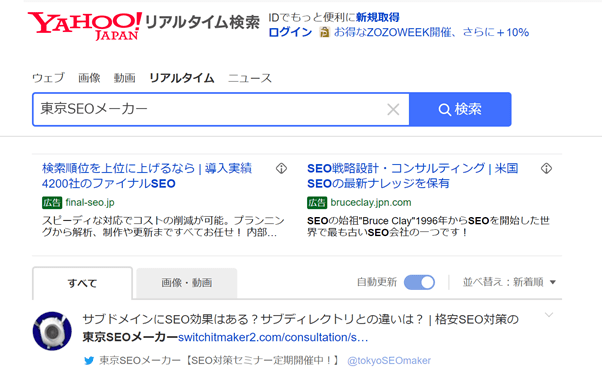Select the リアルタイム search tab

pos(182,78)
